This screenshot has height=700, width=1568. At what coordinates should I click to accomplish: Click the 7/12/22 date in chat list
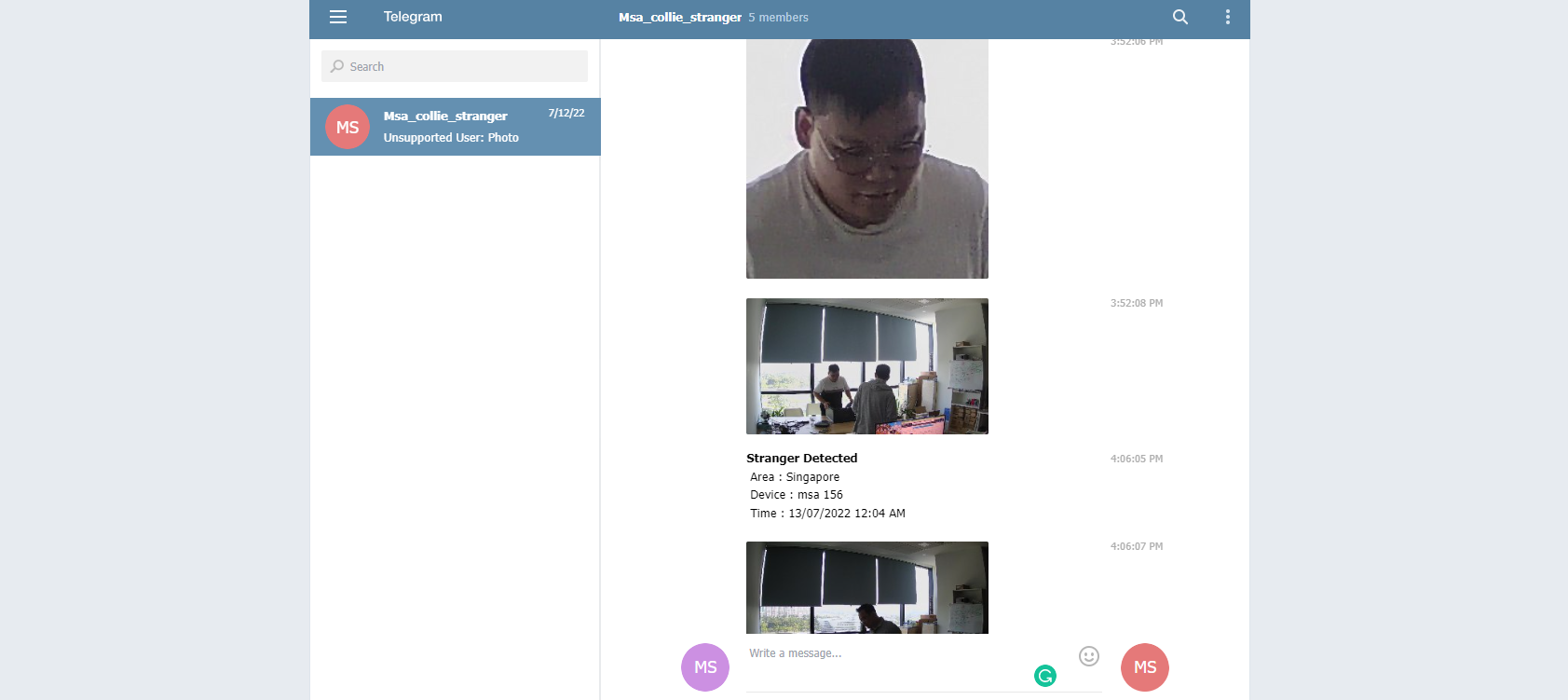point(566,113)
